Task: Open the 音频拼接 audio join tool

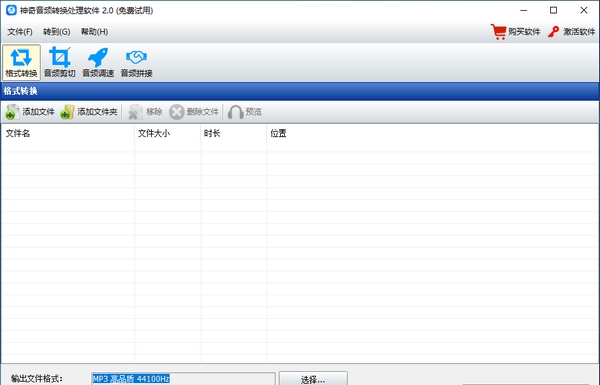Action: coord(137,62)
